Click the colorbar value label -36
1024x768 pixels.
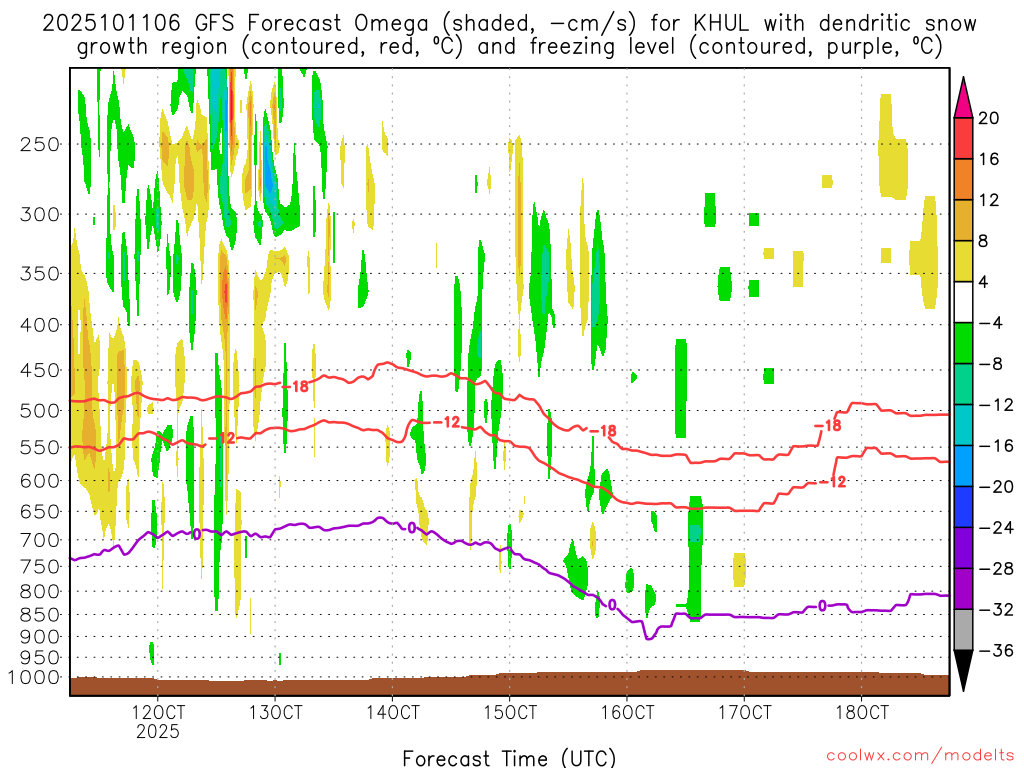coord(996,651)
